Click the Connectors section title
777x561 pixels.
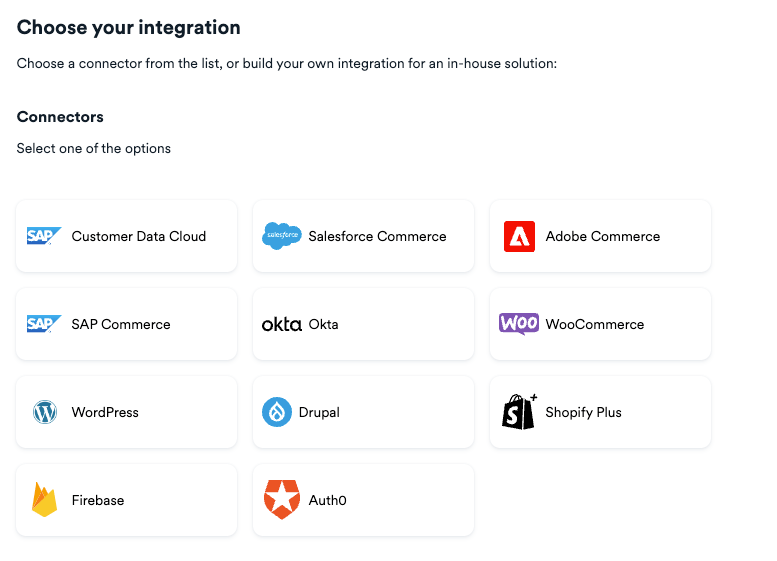pos(60,117)
